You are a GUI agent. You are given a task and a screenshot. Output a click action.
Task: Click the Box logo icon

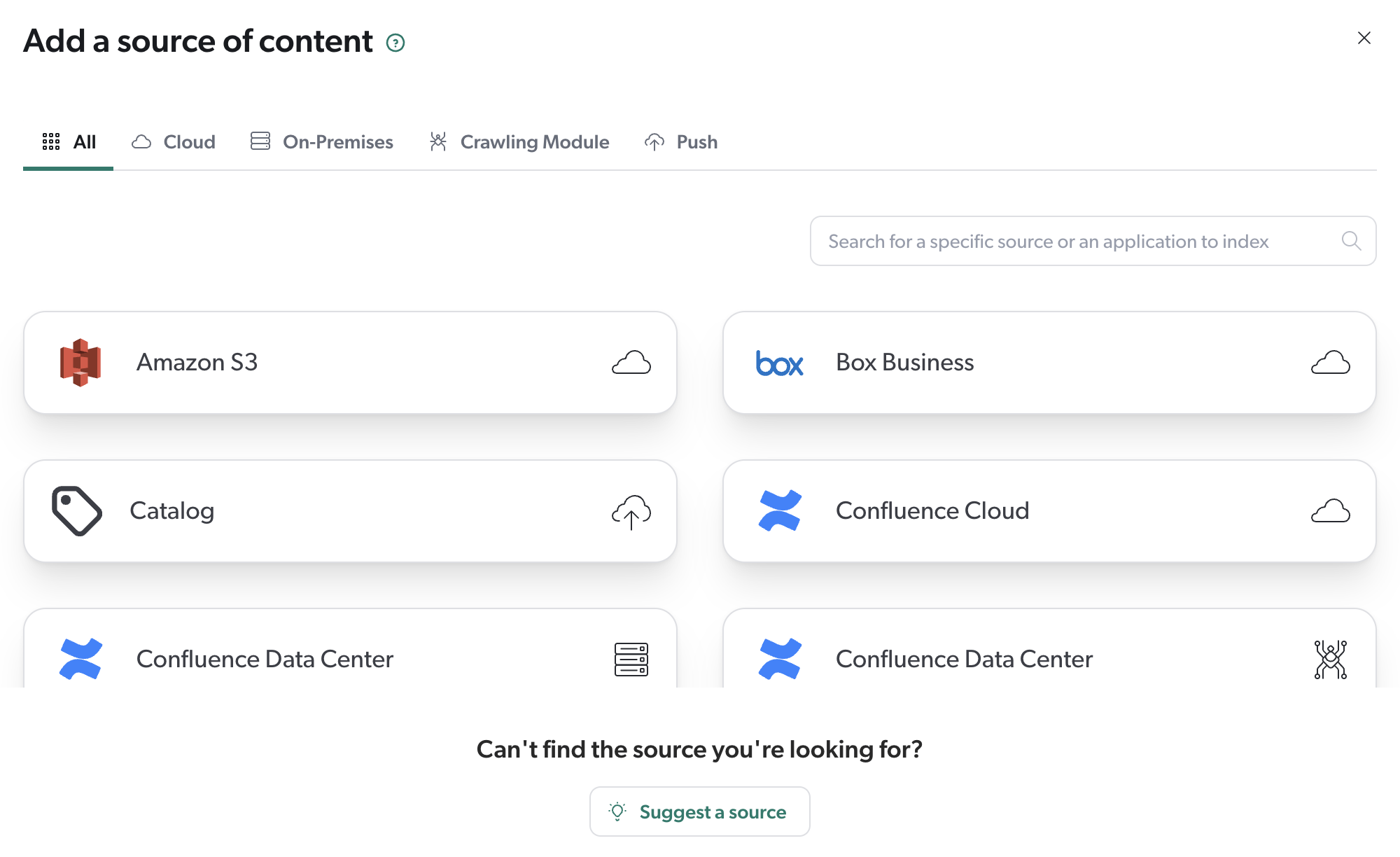(x=778, y=363)
